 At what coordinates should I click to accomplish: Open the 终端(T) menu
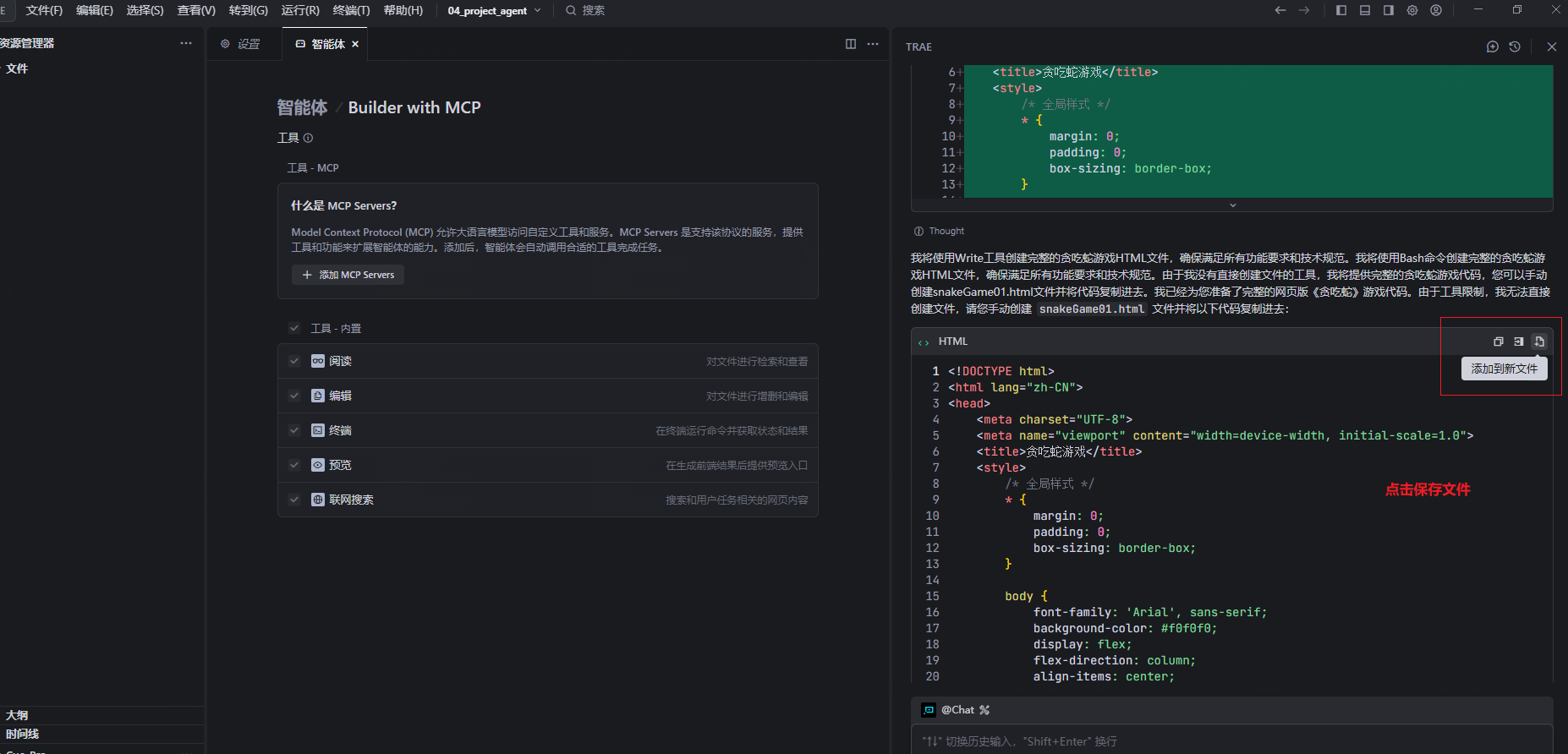click(x=352, y=10)
